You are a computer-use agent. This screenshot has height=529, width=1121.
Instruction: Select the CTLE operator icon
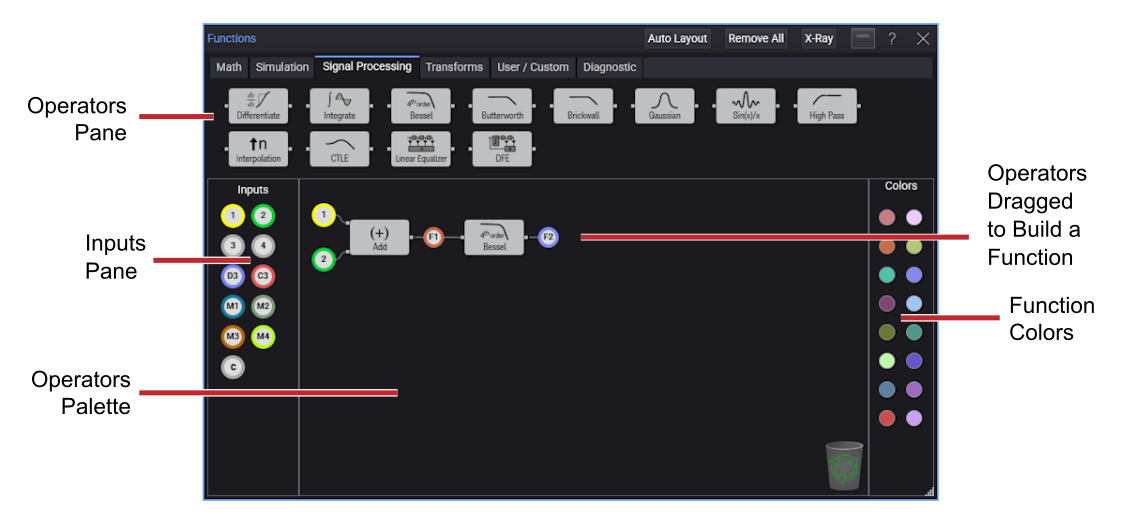(x=339, y=148)
